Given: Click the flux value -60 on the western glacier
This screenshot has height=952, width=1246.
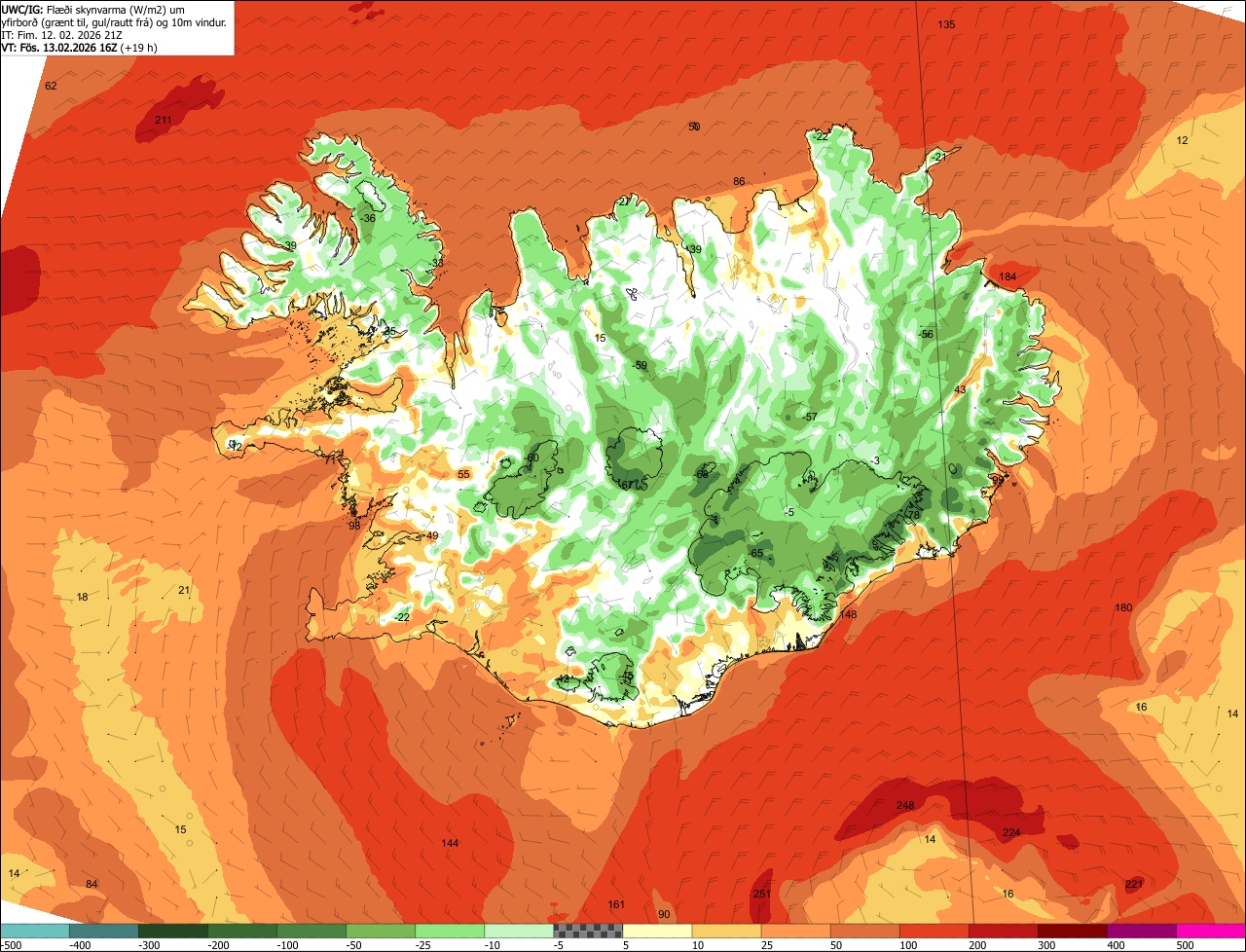Looking at the screenshot, I should (531, 458).
